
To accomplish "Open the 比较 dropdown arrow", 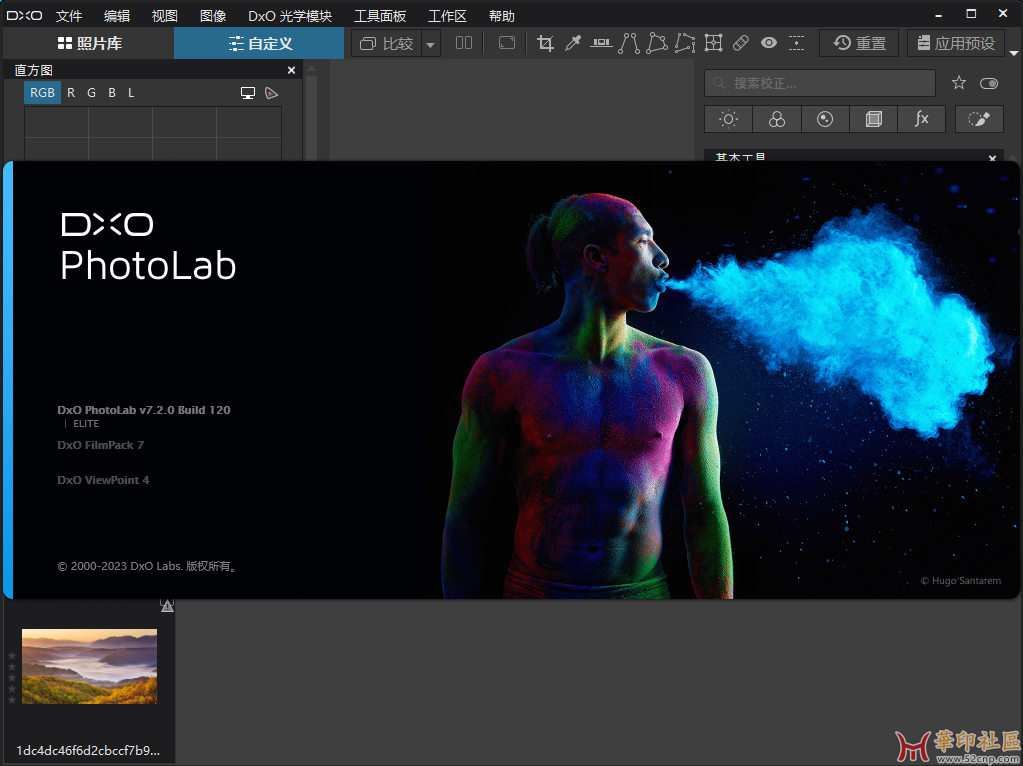I will click(431, 44).
